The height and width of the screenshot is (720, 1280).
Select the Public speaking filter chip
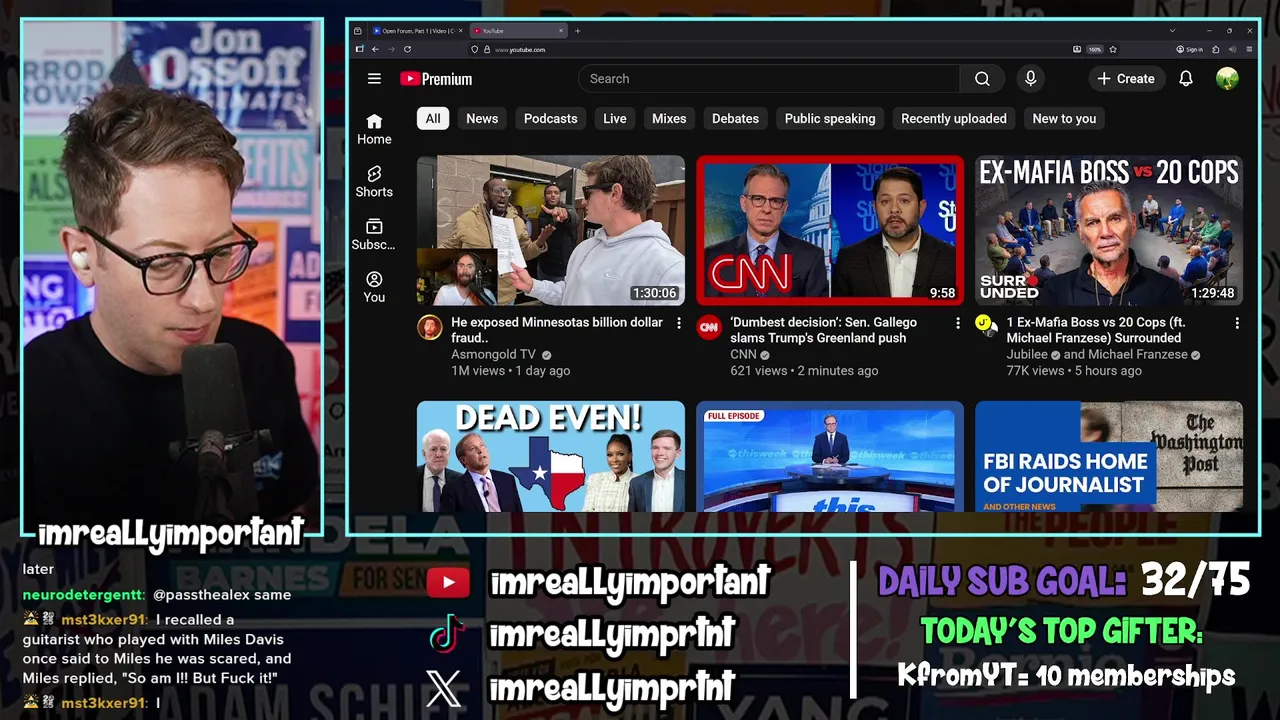[830, 118]
